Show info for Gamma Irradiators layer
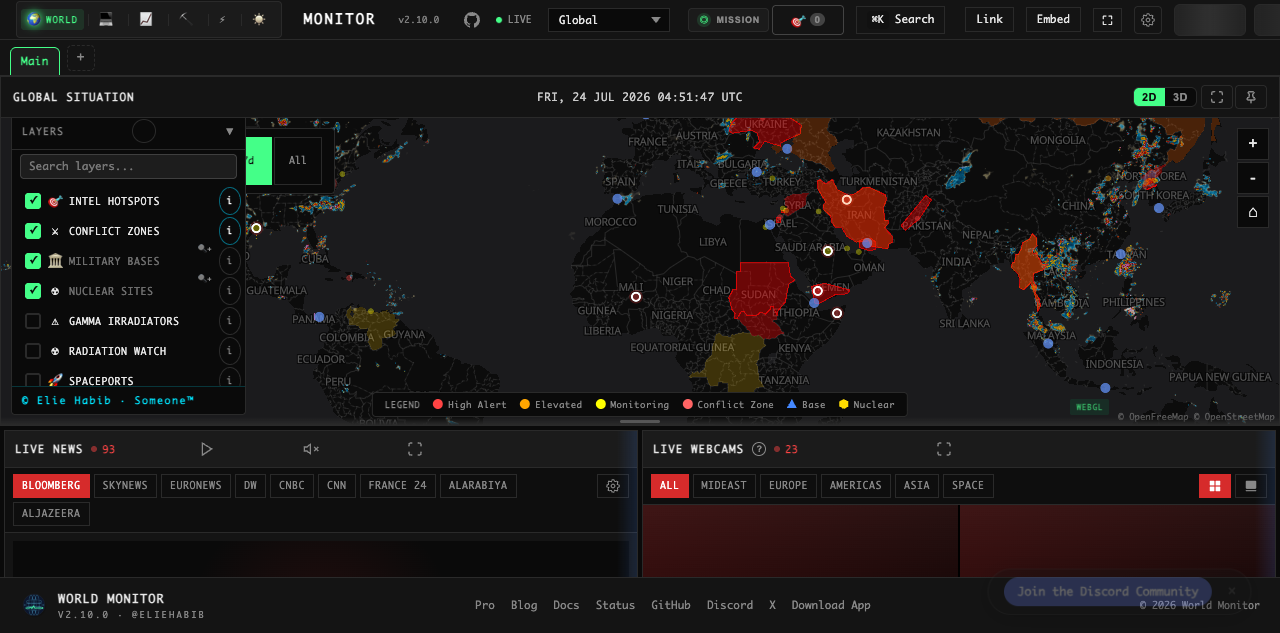Viewport: 1280px width, 633px height. pos(230,321)
